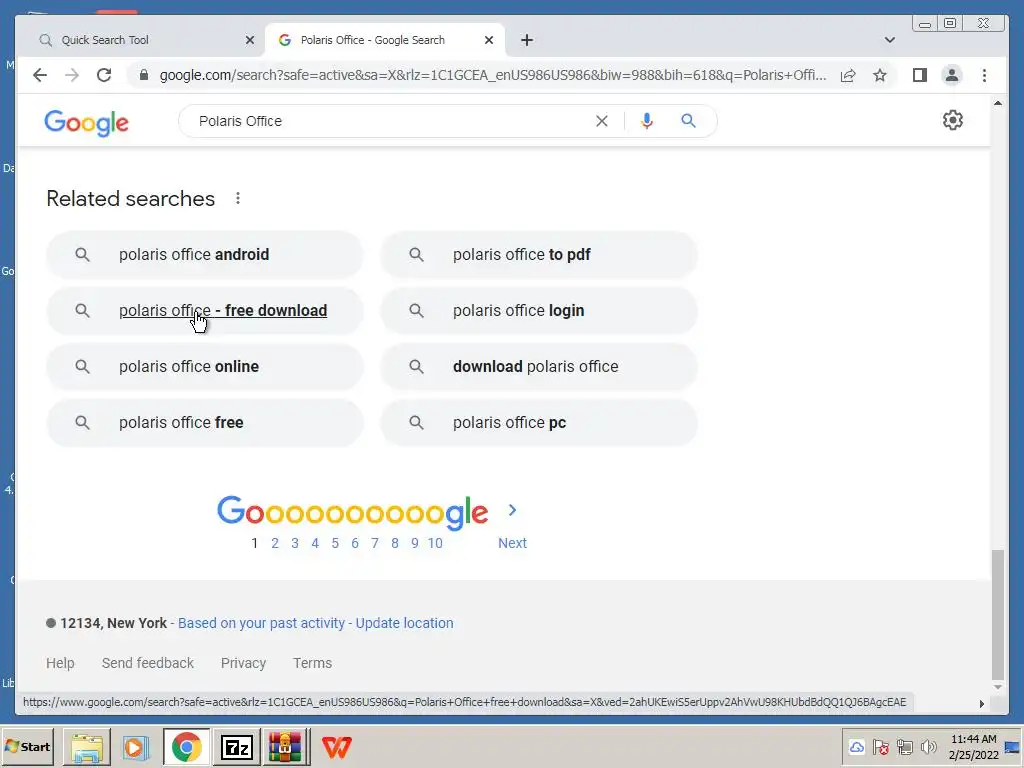Open download polaris office suggestion
1024x768 pixels.
click(539, 367)
